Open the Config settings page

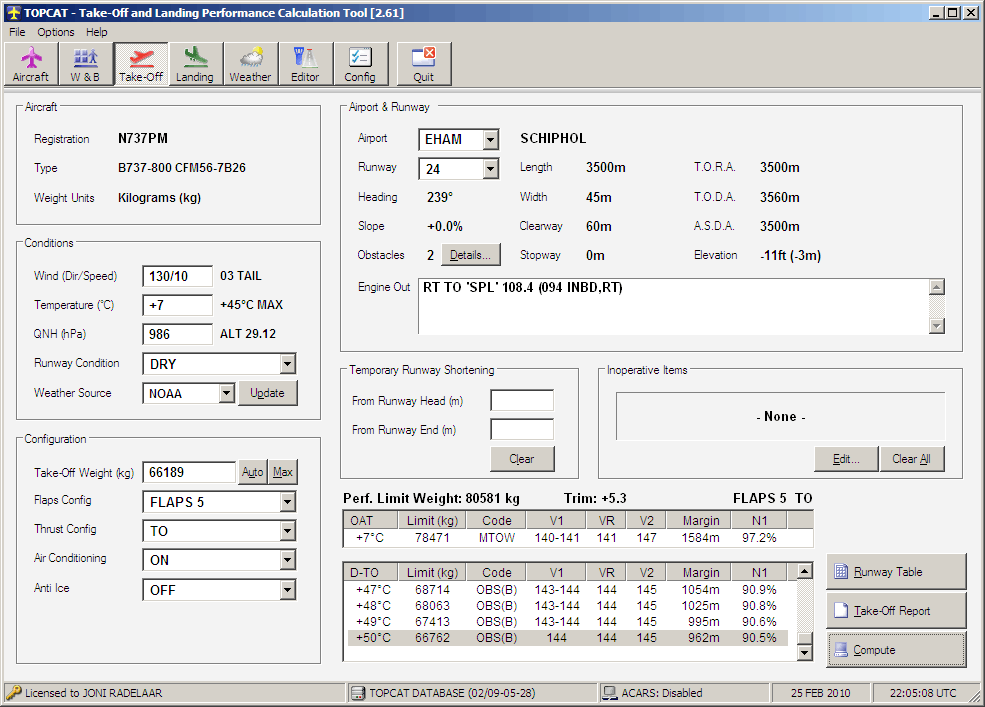pyautogui.click(x=360, y=64)
